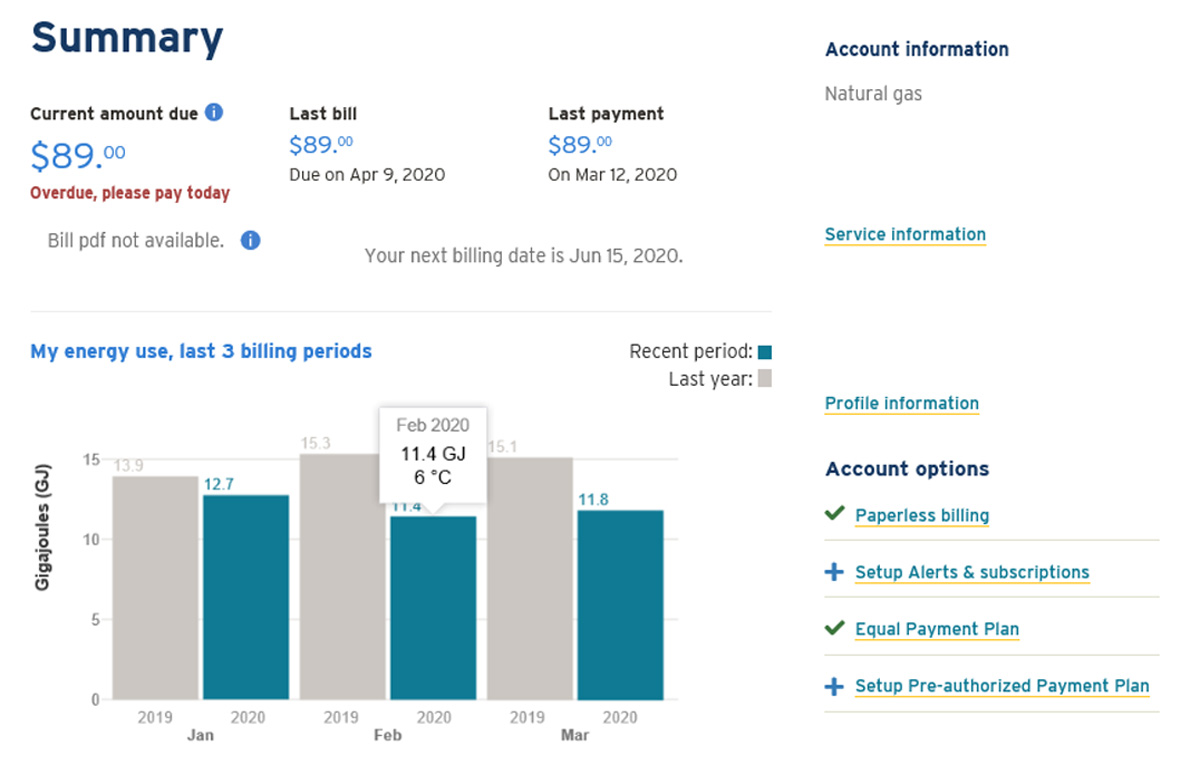The width and height of the screenshot is (1200, 765).
Task: Click the next billing date Jun 15 notice
Action: [524, 256]
